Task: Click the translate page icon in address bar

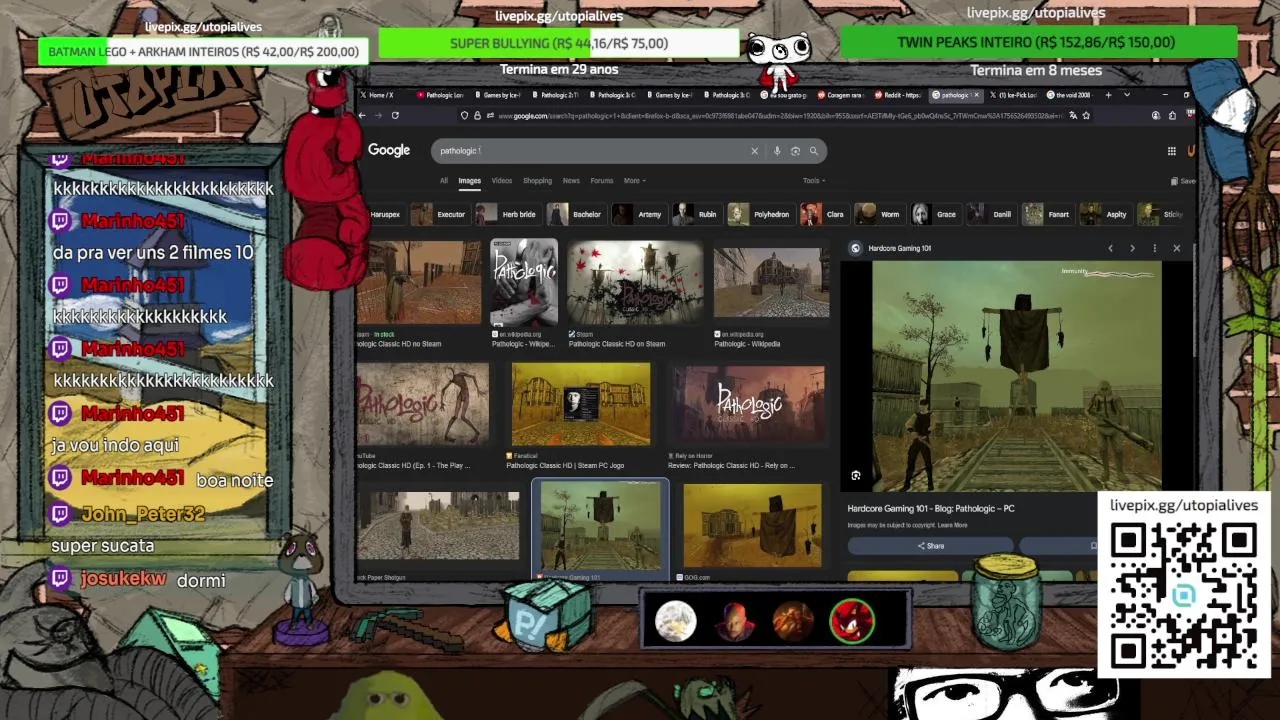Action: [1073, 115]
